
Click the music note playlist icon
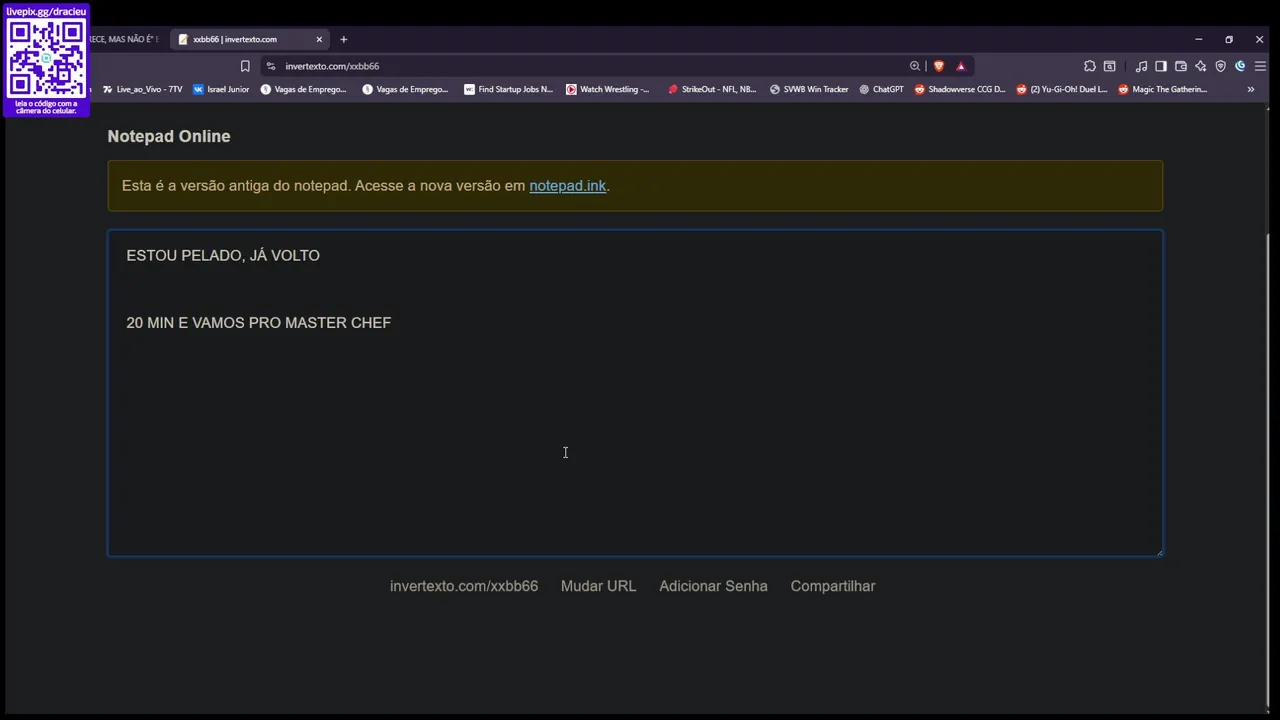pyautogui.click(x=1141, y=66)
